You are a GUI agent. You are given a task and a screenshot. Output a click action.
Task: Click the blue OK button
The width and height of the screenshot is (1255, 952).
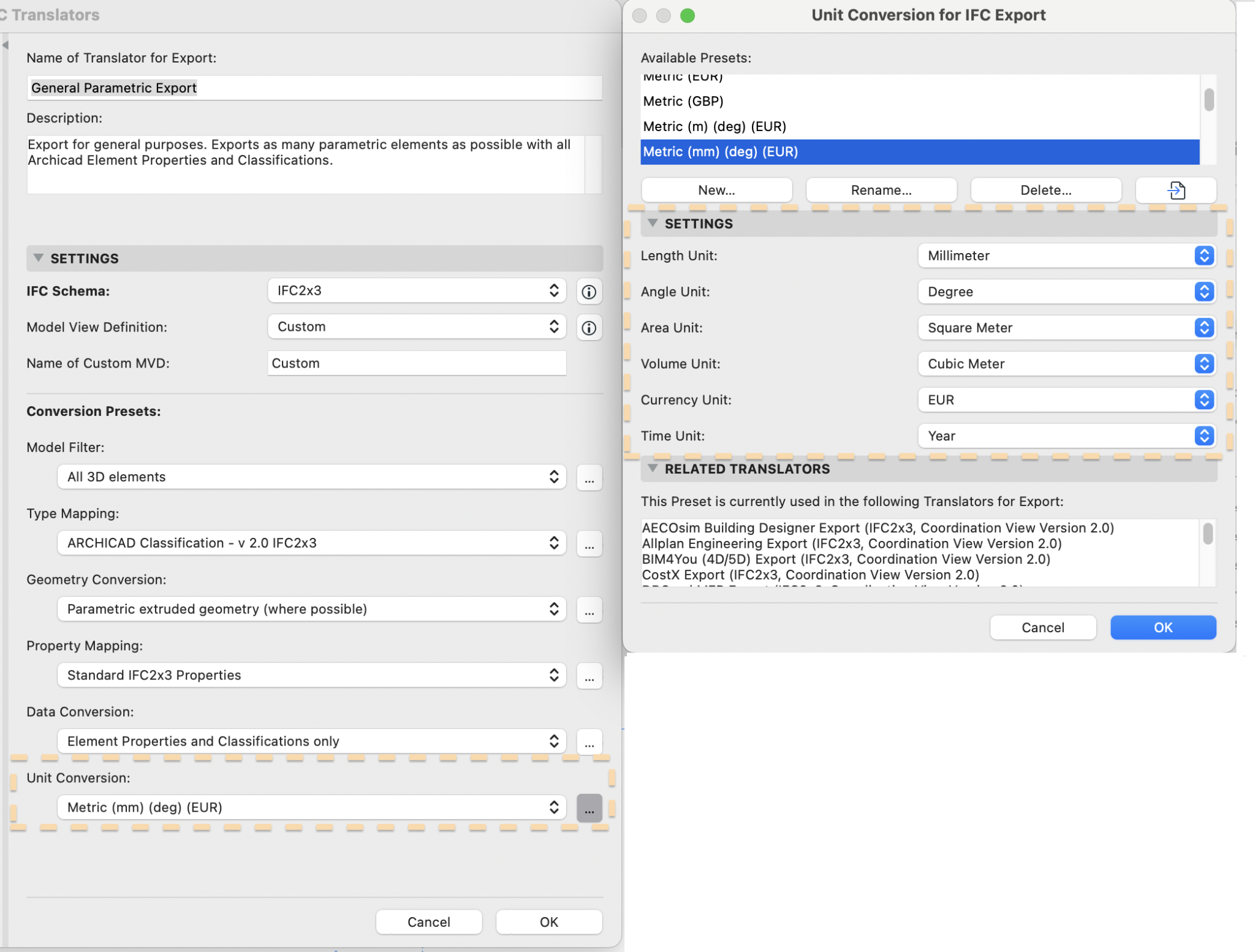[x=1162, y=627]
